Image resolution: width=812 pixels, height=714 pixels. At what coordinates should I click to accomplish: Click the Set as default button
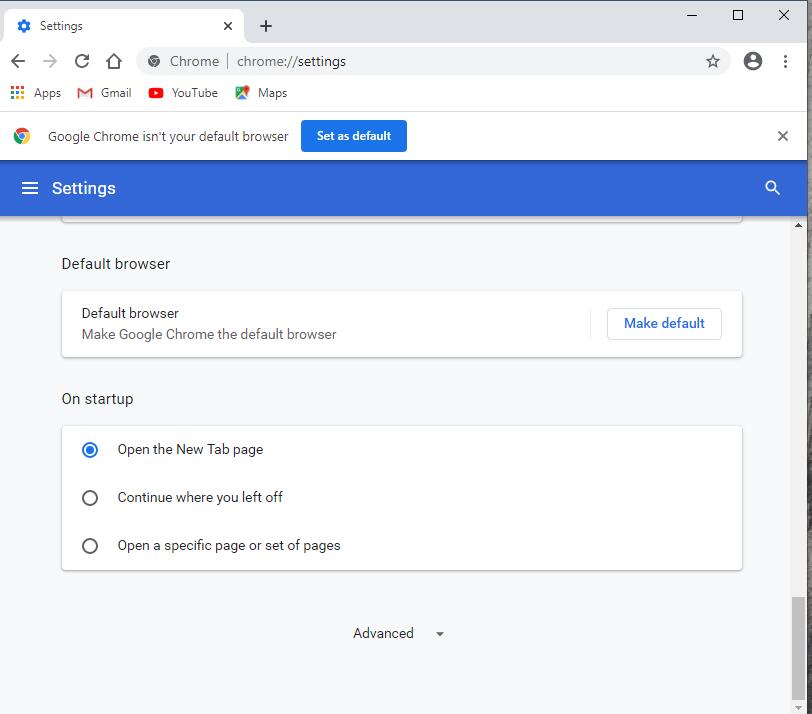(x=354, y=136)
